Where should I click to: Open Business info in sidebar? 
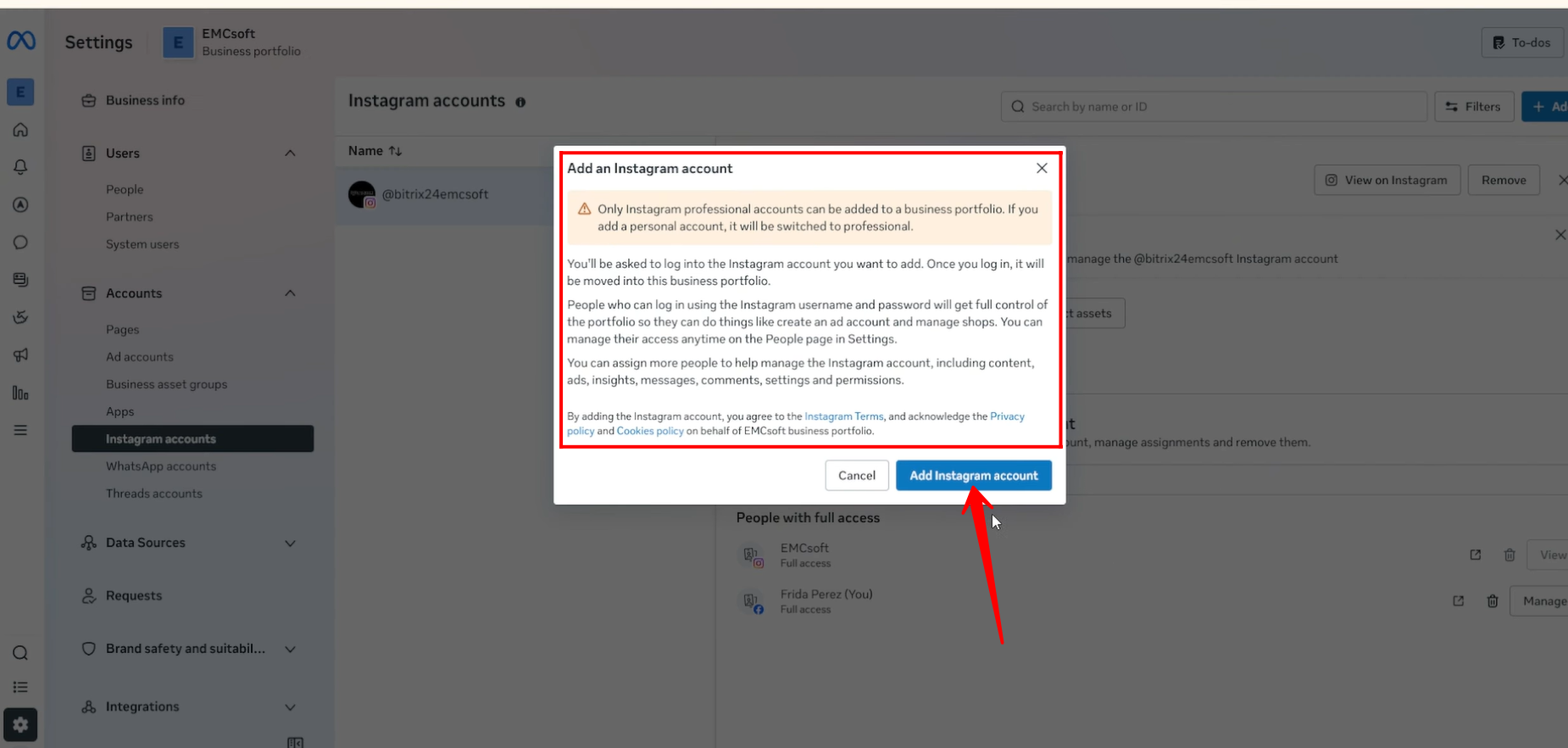[x=145, y=100]
